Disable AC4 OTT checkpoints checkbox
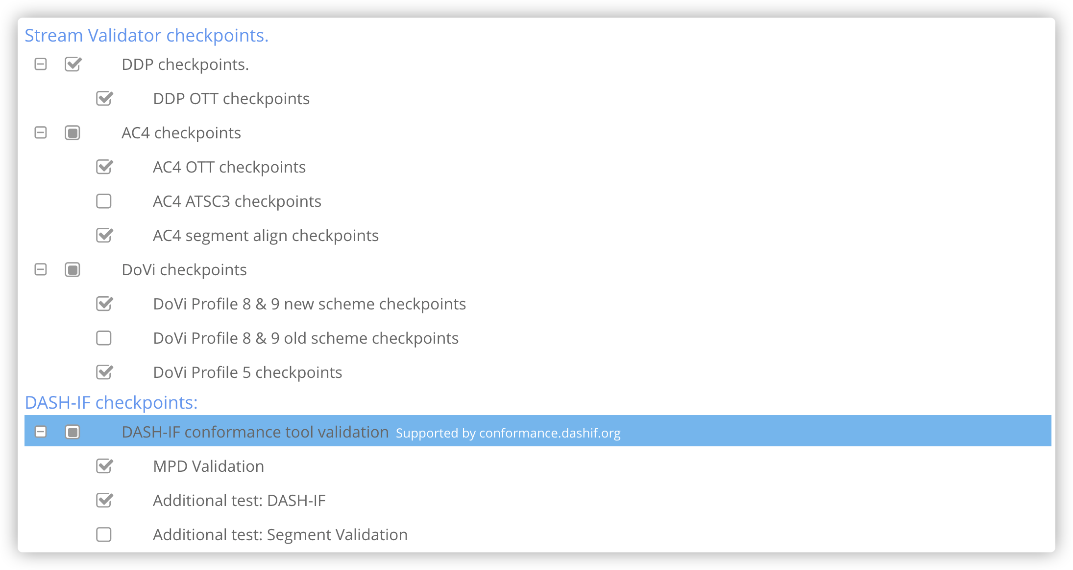Viewport: 1073px width, 570px height. point(104,167)
